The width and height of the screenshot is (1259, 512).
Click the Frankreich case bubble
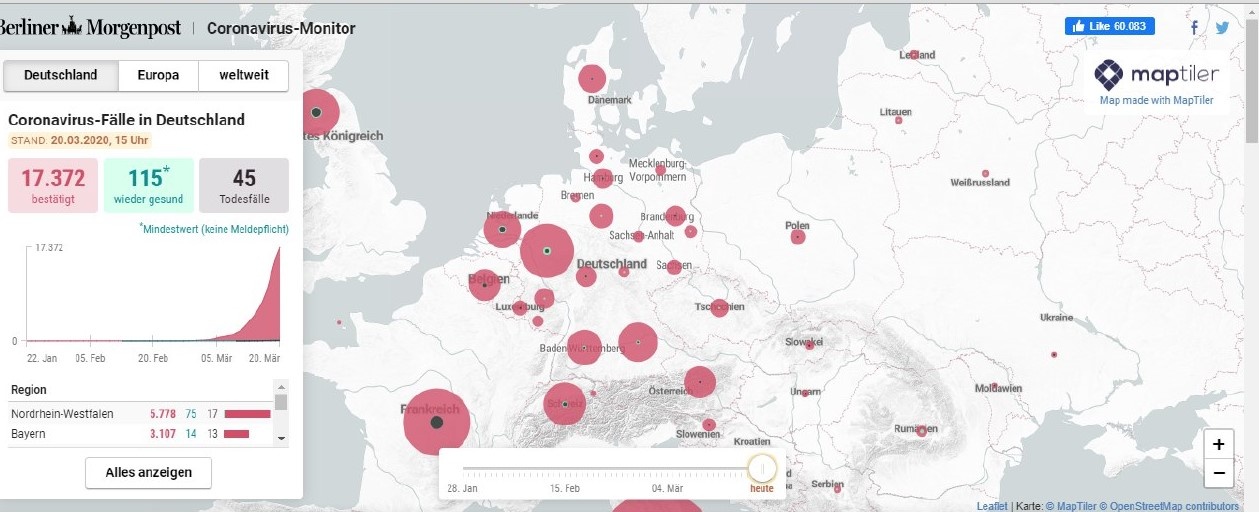pos(437,422)
